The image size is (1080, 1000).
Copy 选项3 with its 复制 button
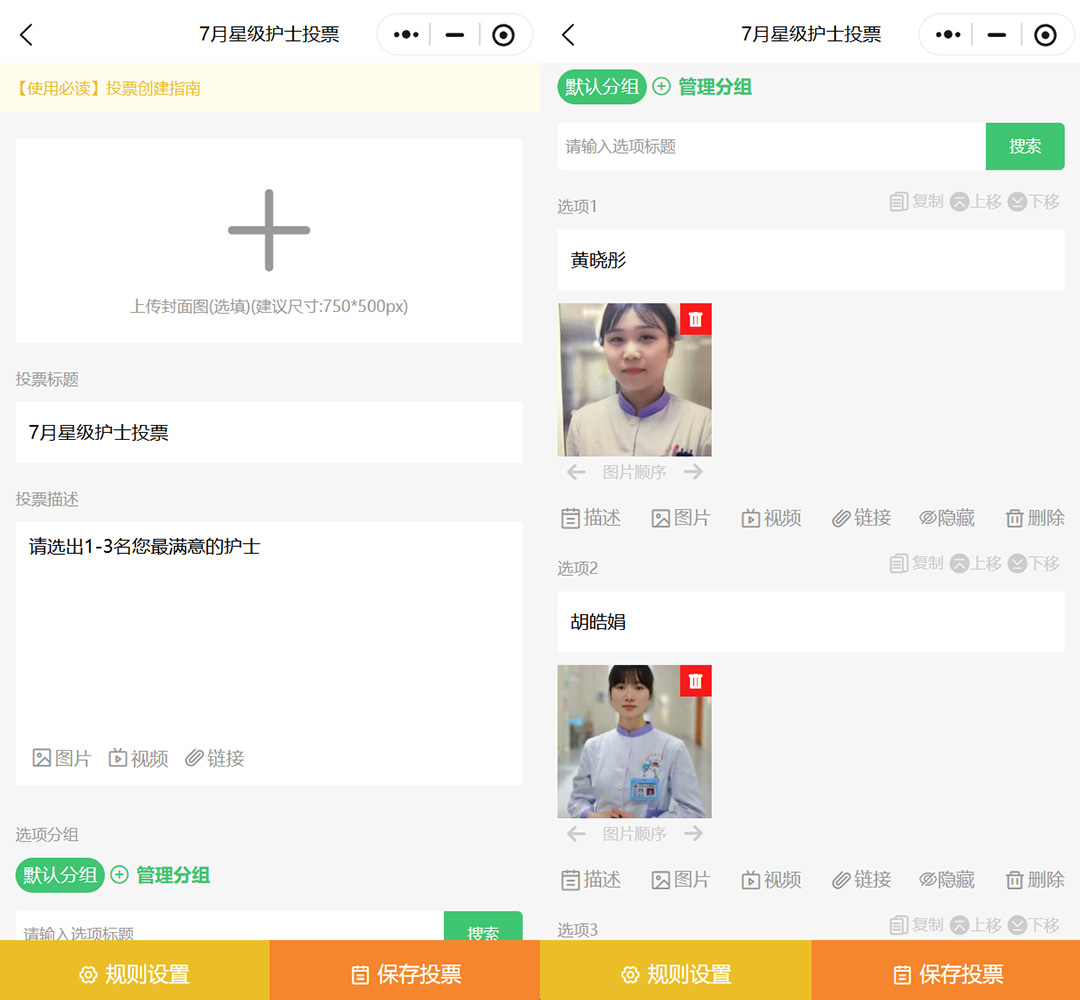(916, 925)
